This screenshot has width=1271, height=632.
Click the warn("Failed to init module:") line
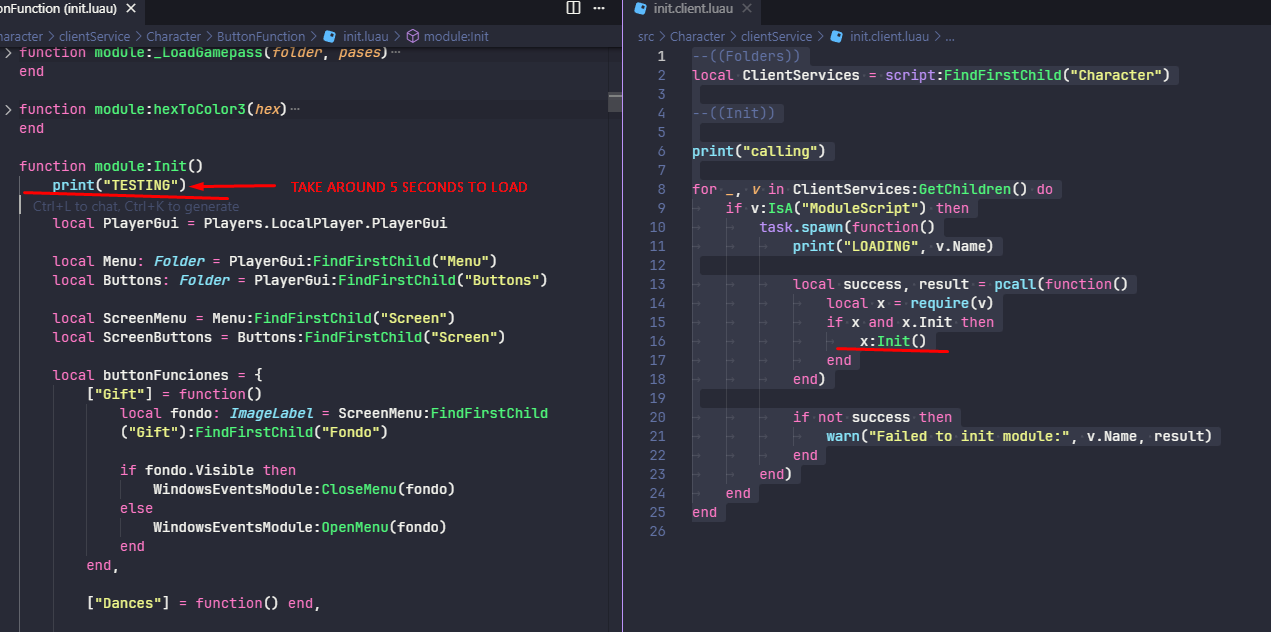[1019, 436]
